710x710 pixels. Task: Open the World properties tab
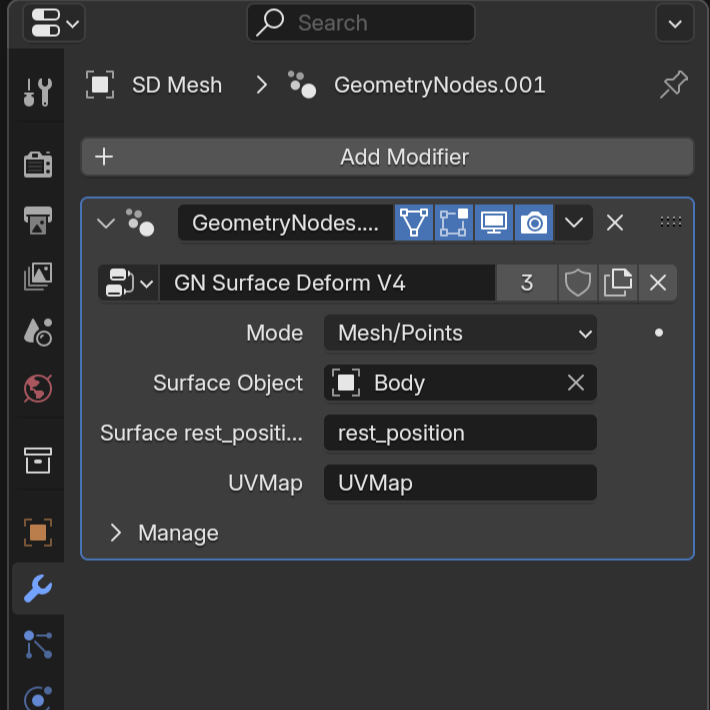click(37, 388)
